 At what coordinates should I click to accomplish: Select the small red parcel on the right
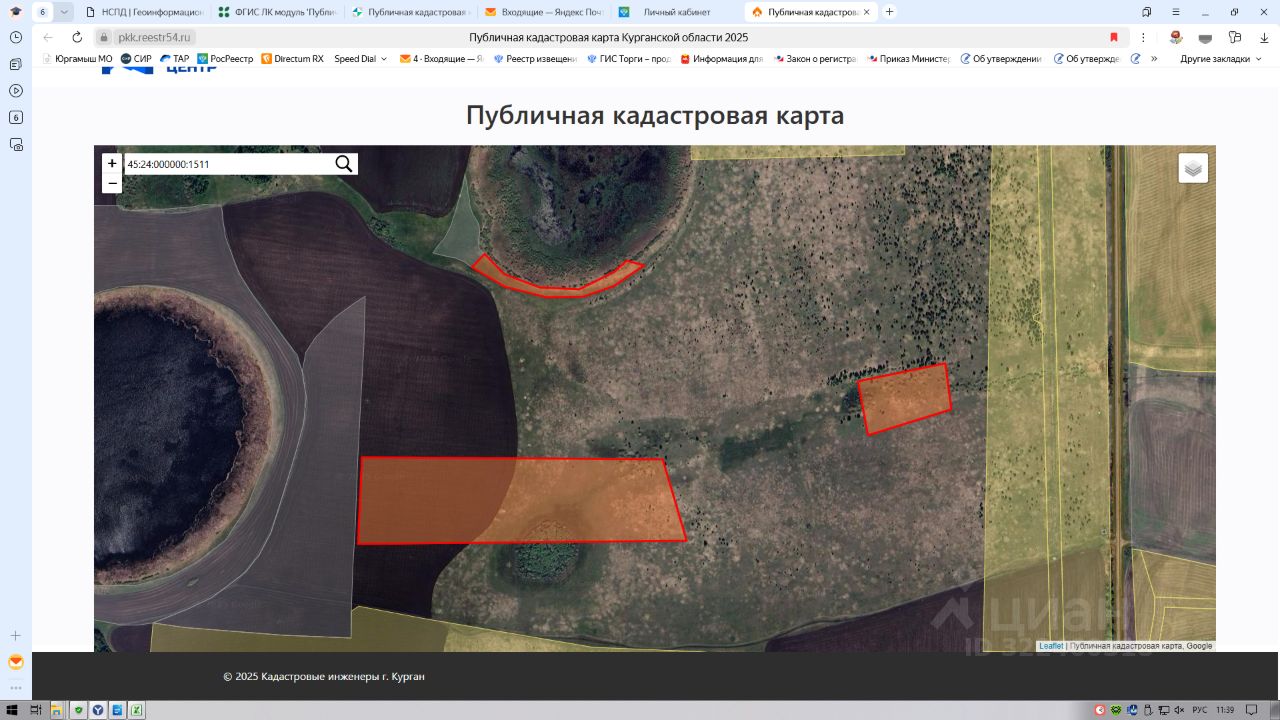click(x=905, y=399)
